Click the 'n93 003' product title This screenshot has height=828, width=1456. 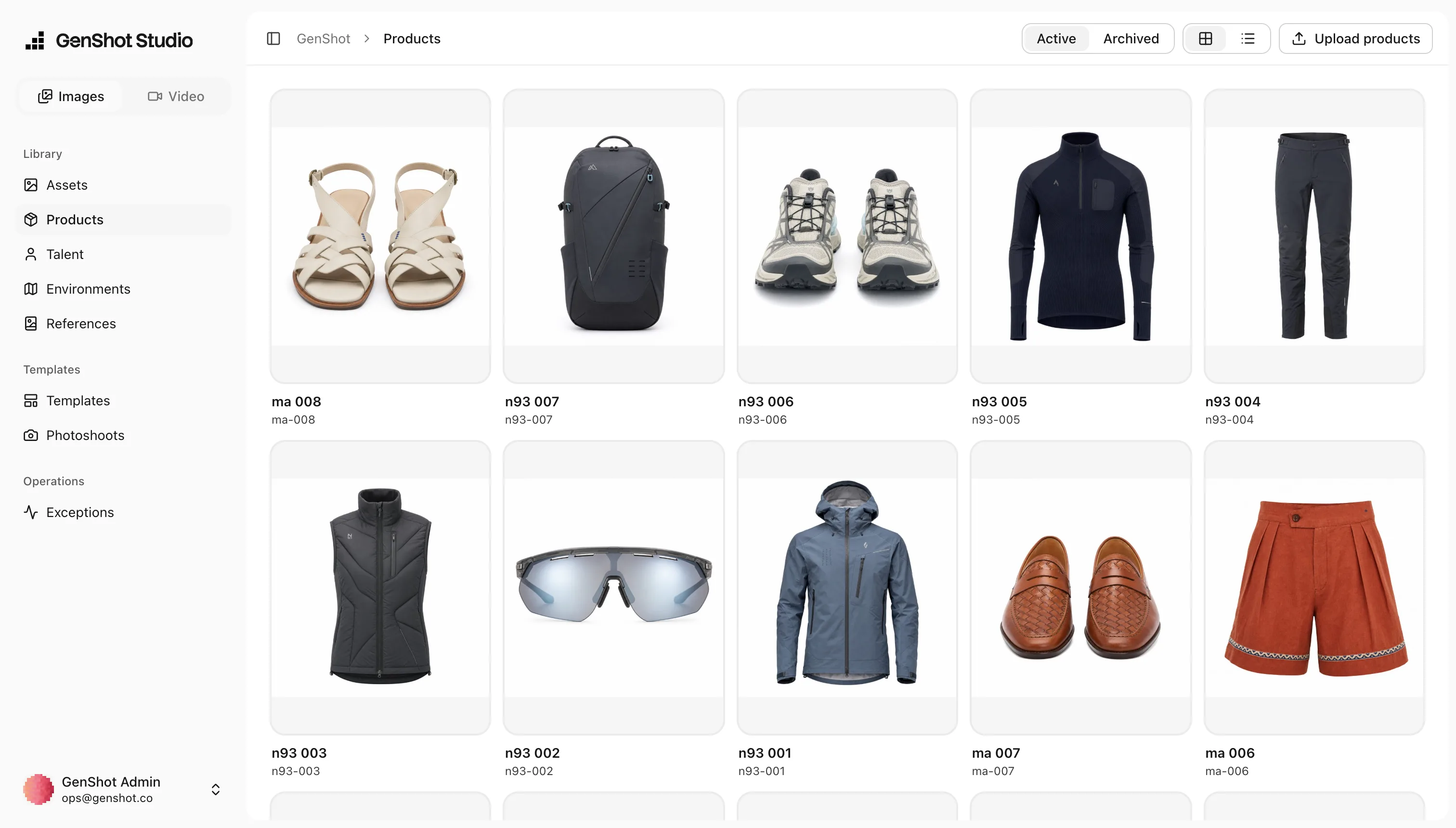click(299, 753)
